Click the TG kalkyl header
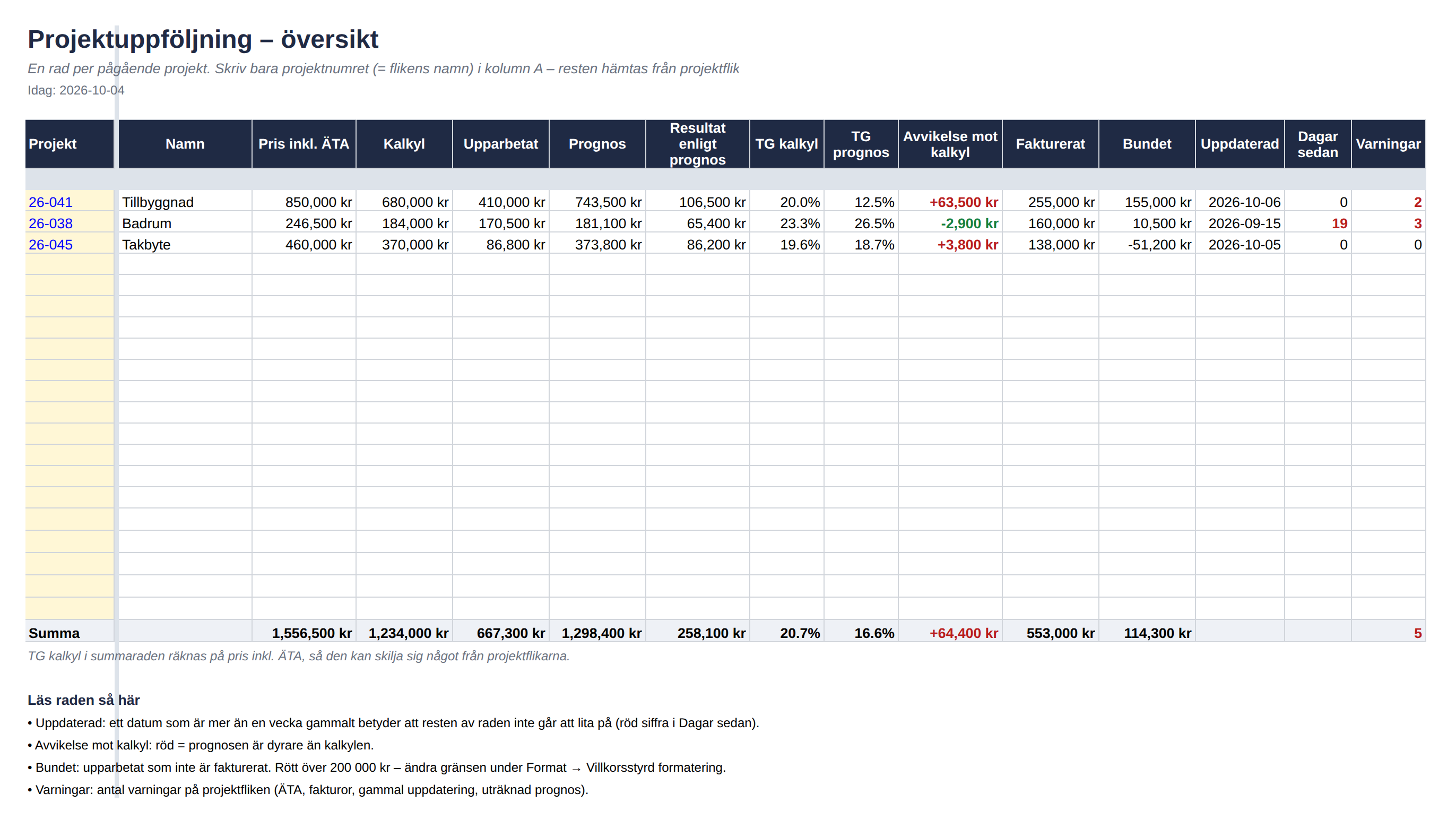The image size is (1456, 828). pos(786,144)
